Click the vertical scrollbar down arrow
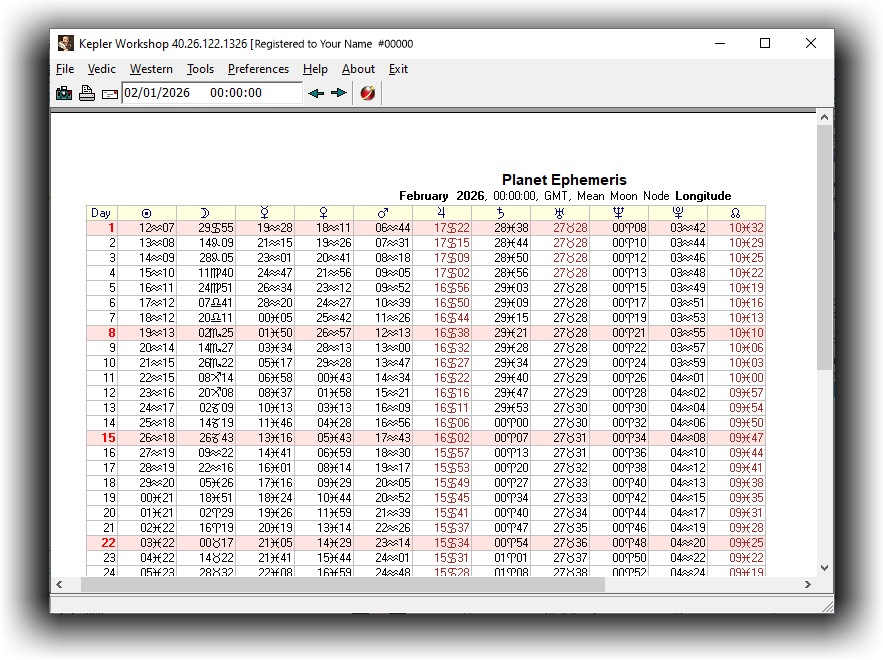The width and height of the screenshot is (883, 660). [x=825, y=568]
